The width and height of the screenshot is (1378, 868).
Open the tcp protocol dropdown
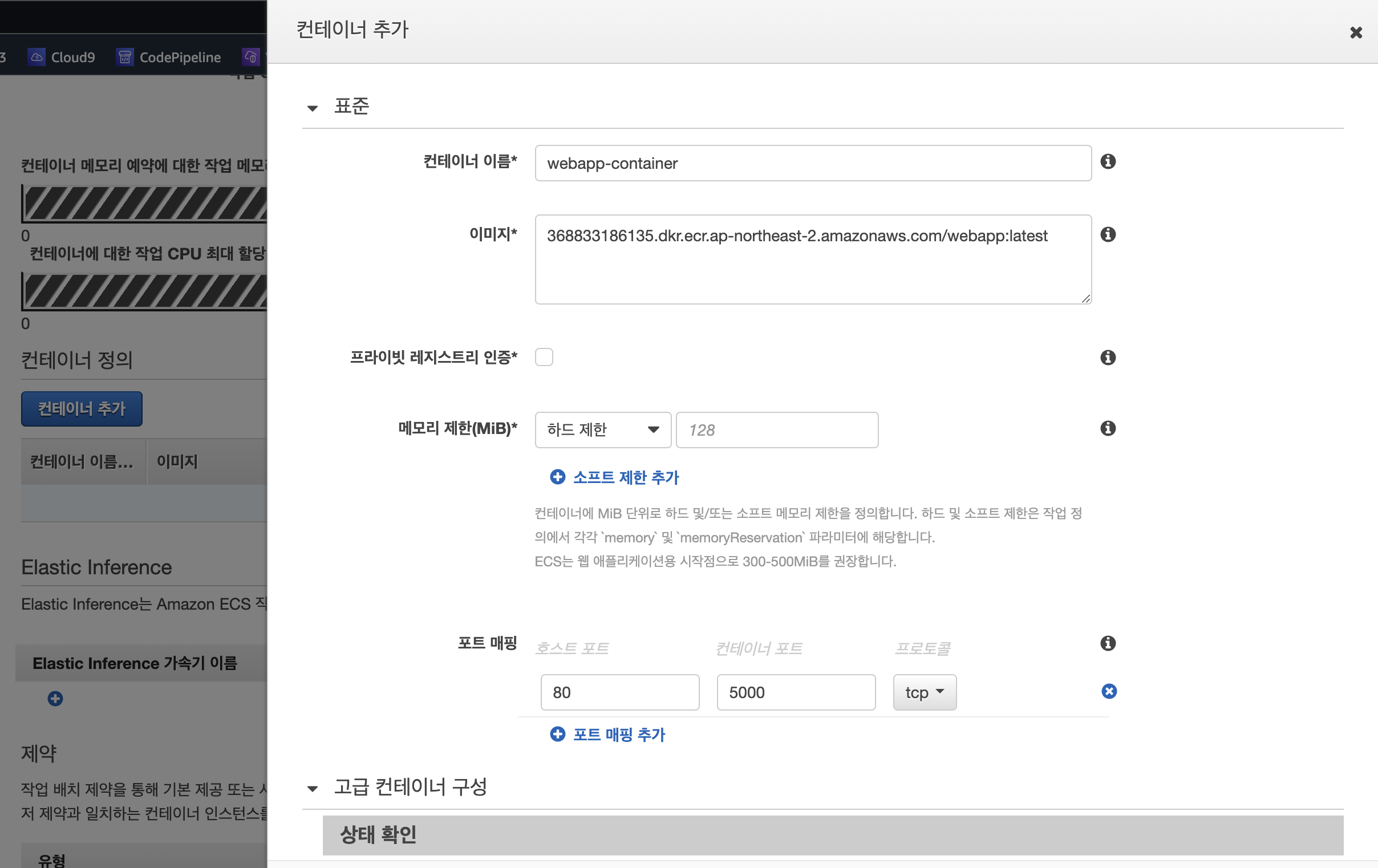point(923,692)
